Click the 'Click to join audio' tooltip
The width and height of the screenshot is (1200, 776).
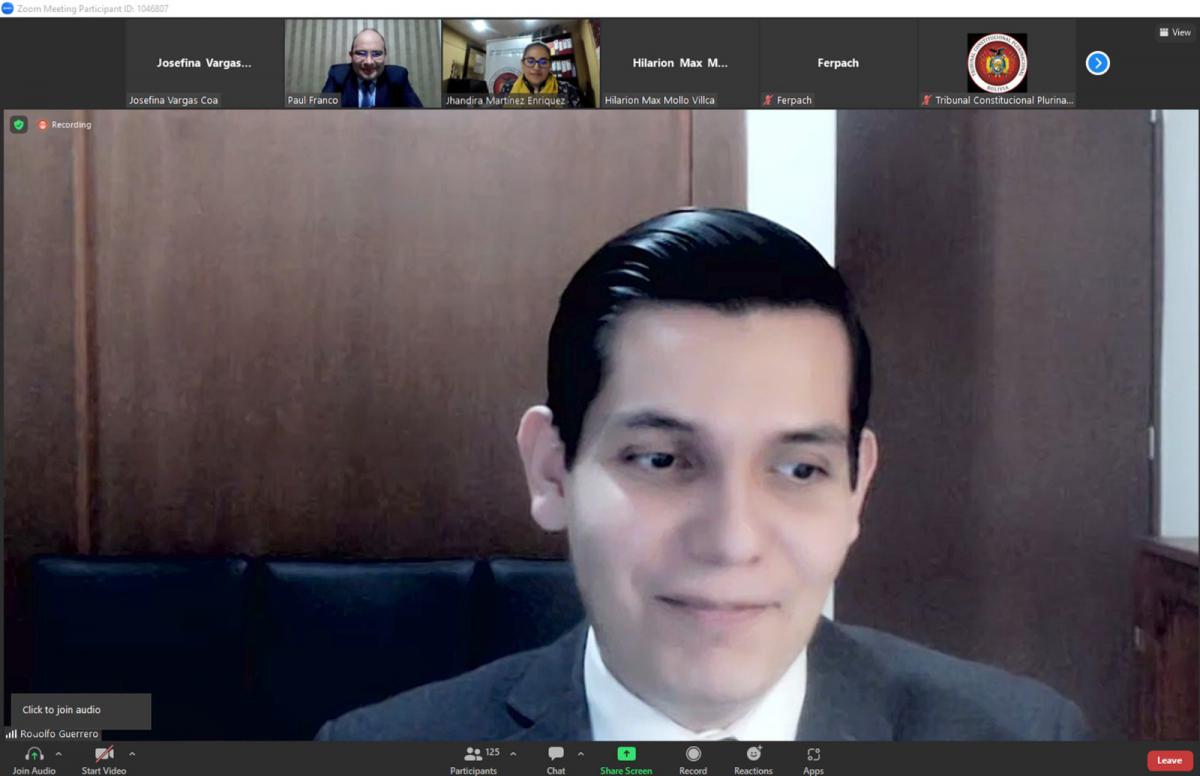pos(81,710)
